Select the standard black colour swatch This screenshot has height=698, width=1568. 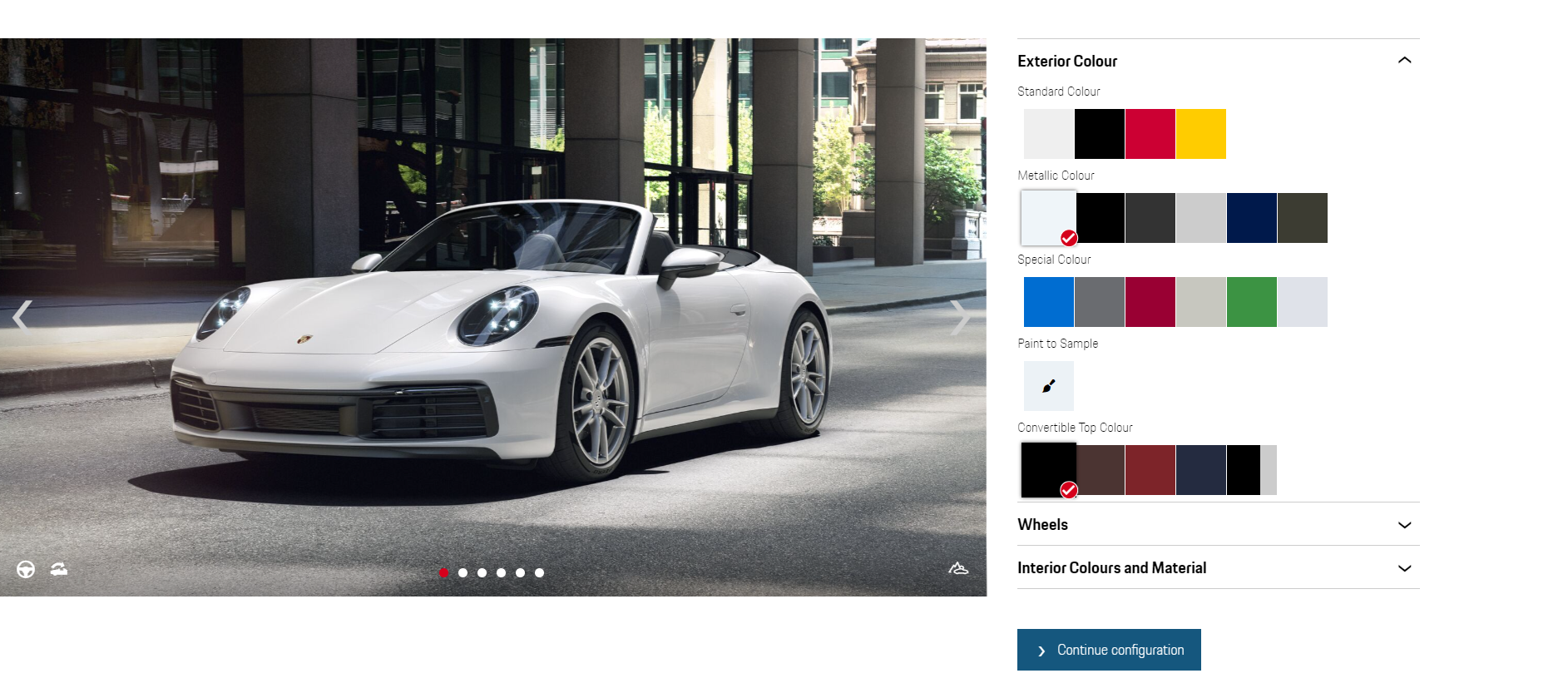pyautogui.click(x=1100, y=134)
